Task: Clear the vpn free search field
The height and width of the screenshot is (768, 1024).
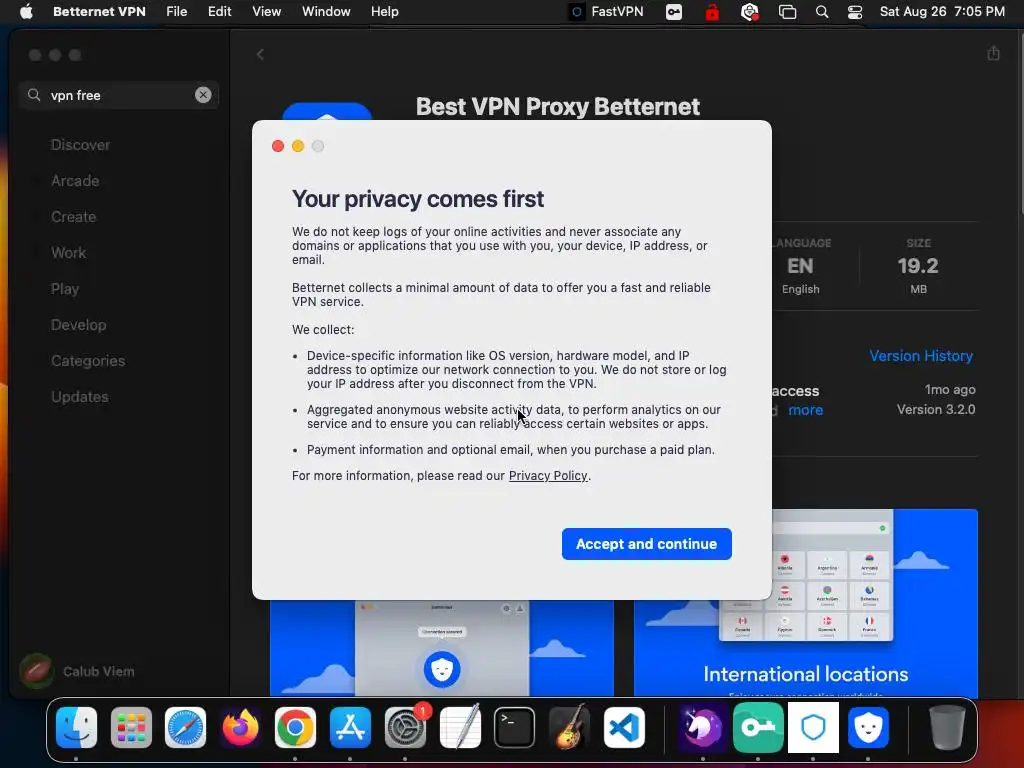Action: (203, 95)
